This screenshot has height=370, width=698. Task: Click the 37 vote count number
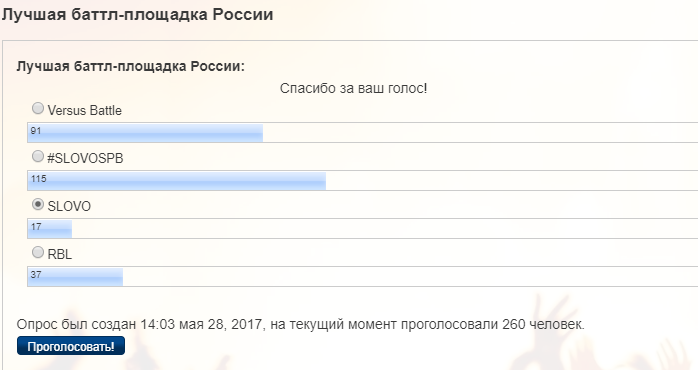pyautogui.click(x=36, y=275)
